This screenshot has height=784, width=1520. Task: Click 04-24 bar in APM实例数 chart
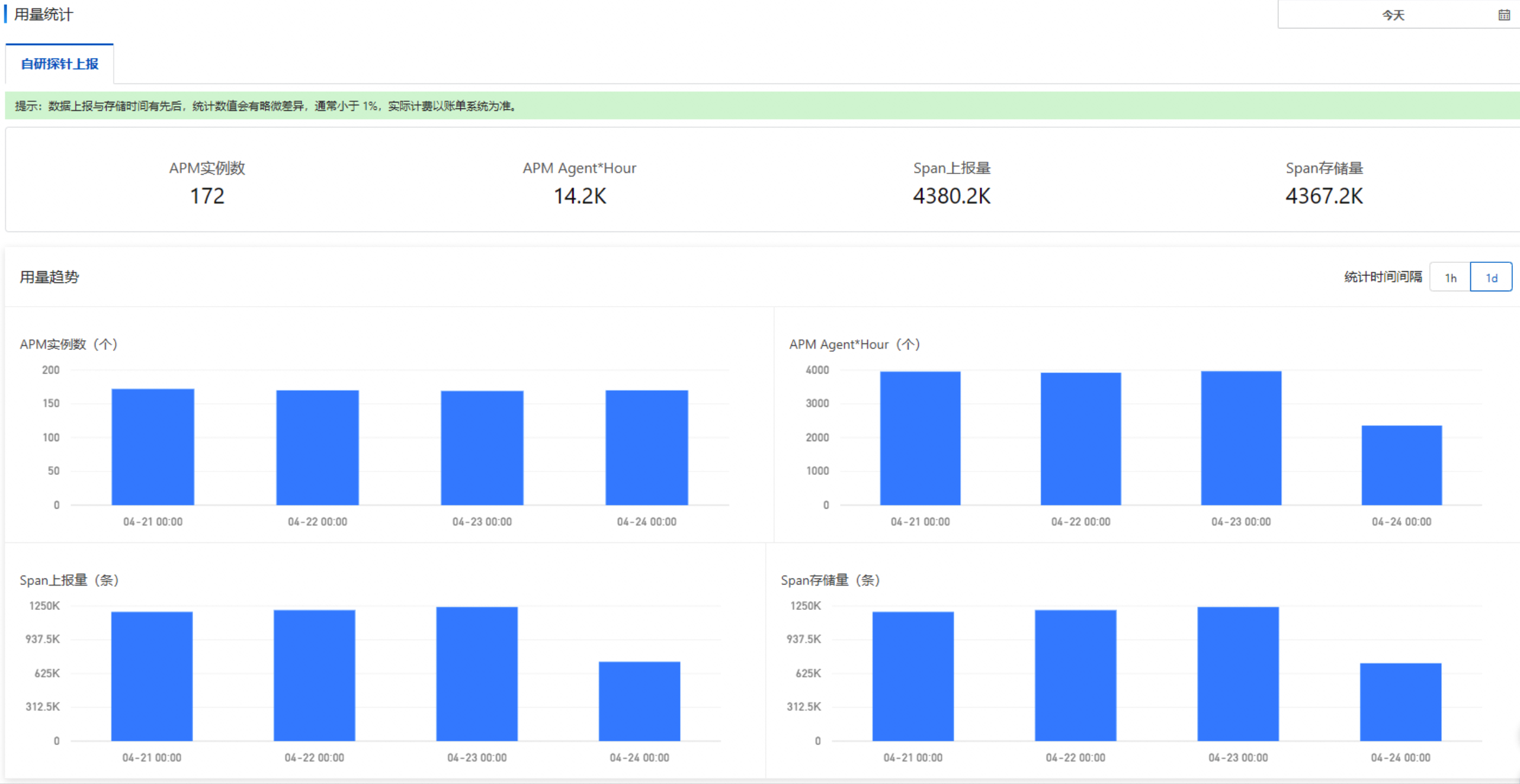pyautogui.click(x=646, y=448)
